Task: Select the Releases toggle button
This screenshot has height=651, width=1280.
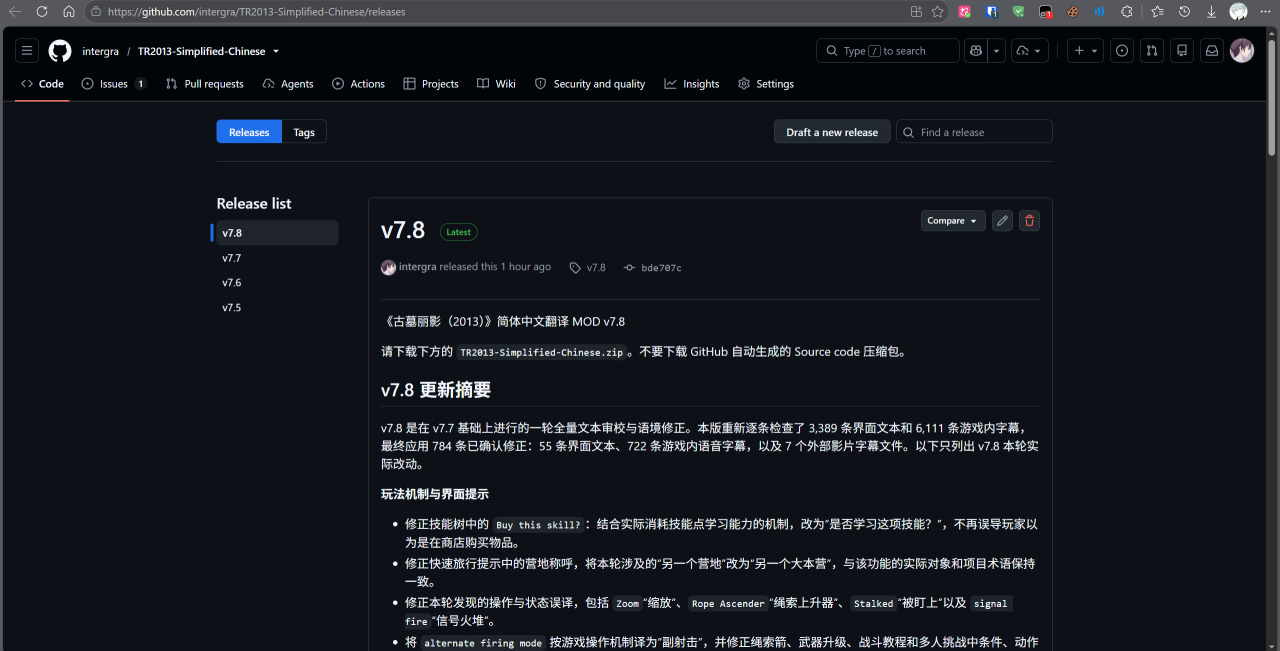Action: tap(249, 132)
